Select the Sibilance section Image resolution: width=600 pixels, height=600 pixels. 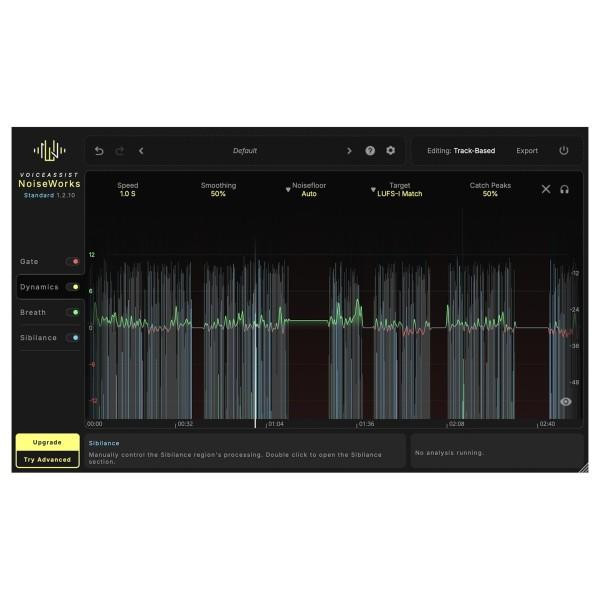[38, 338]
